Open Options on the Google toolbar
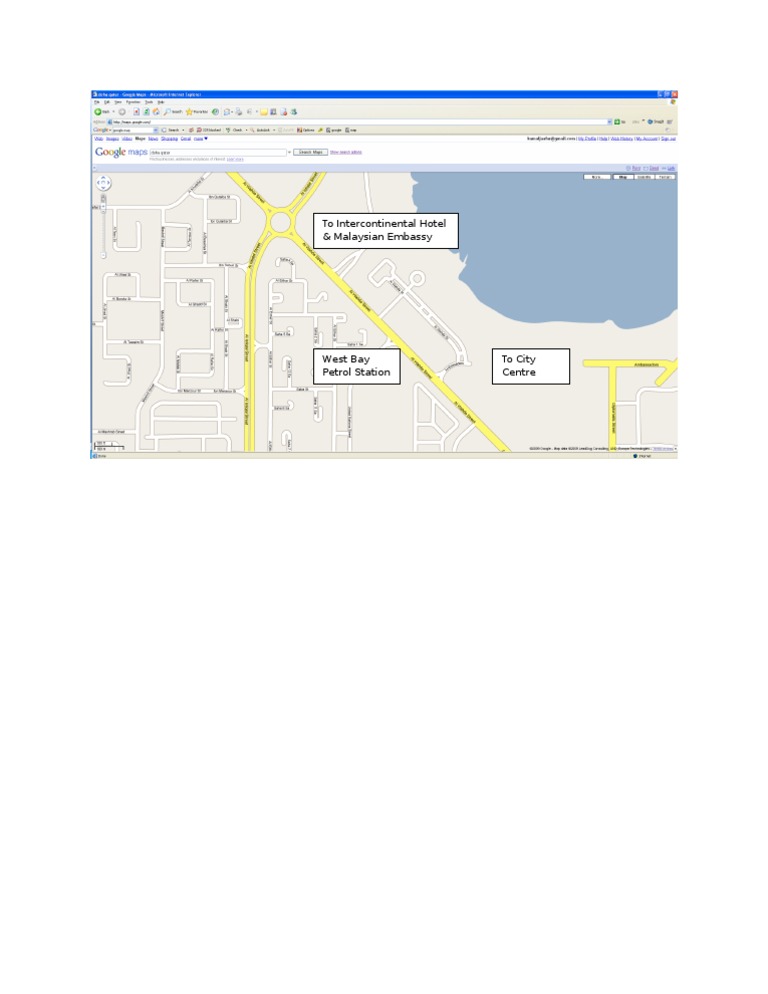768x994 pixels. point(306,130)
